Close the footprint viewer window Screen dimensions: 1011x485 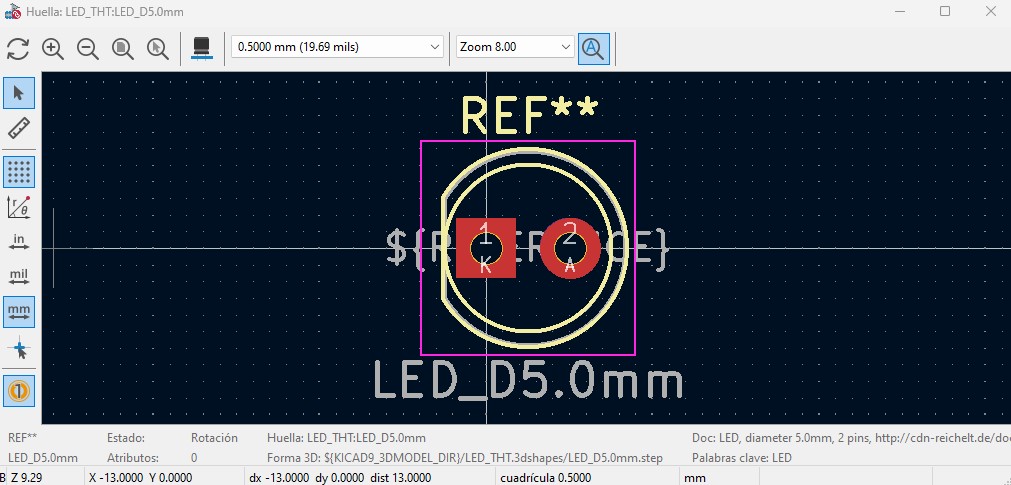991,11
